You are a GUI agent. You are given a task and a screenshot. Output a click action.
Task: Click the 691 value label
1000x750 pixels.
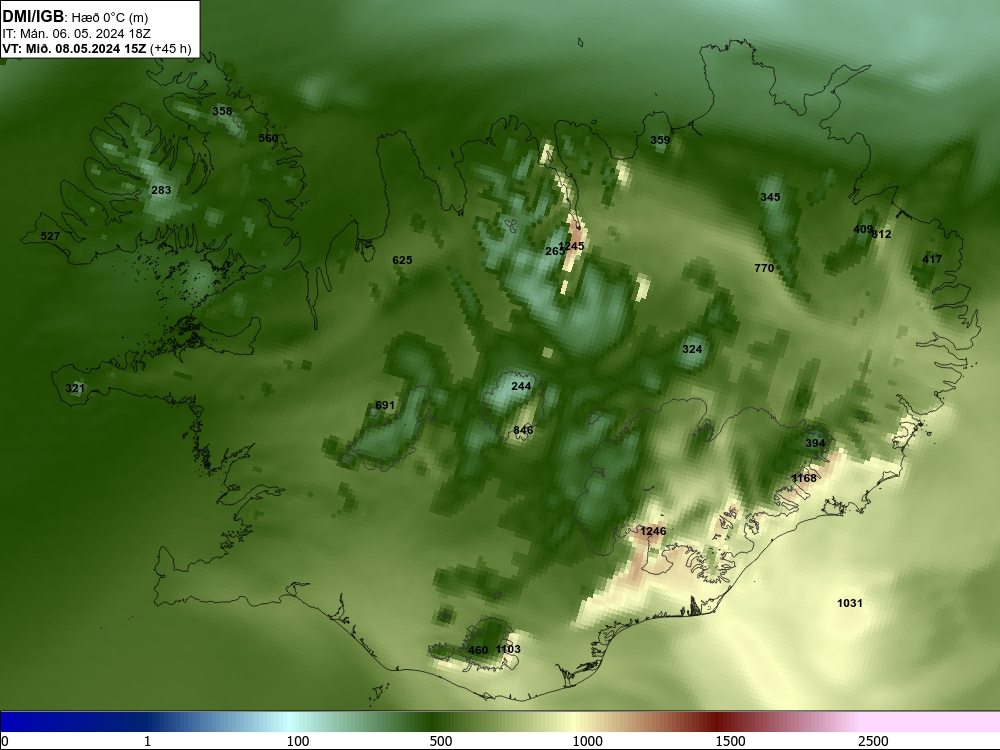(x=385, y=405)
